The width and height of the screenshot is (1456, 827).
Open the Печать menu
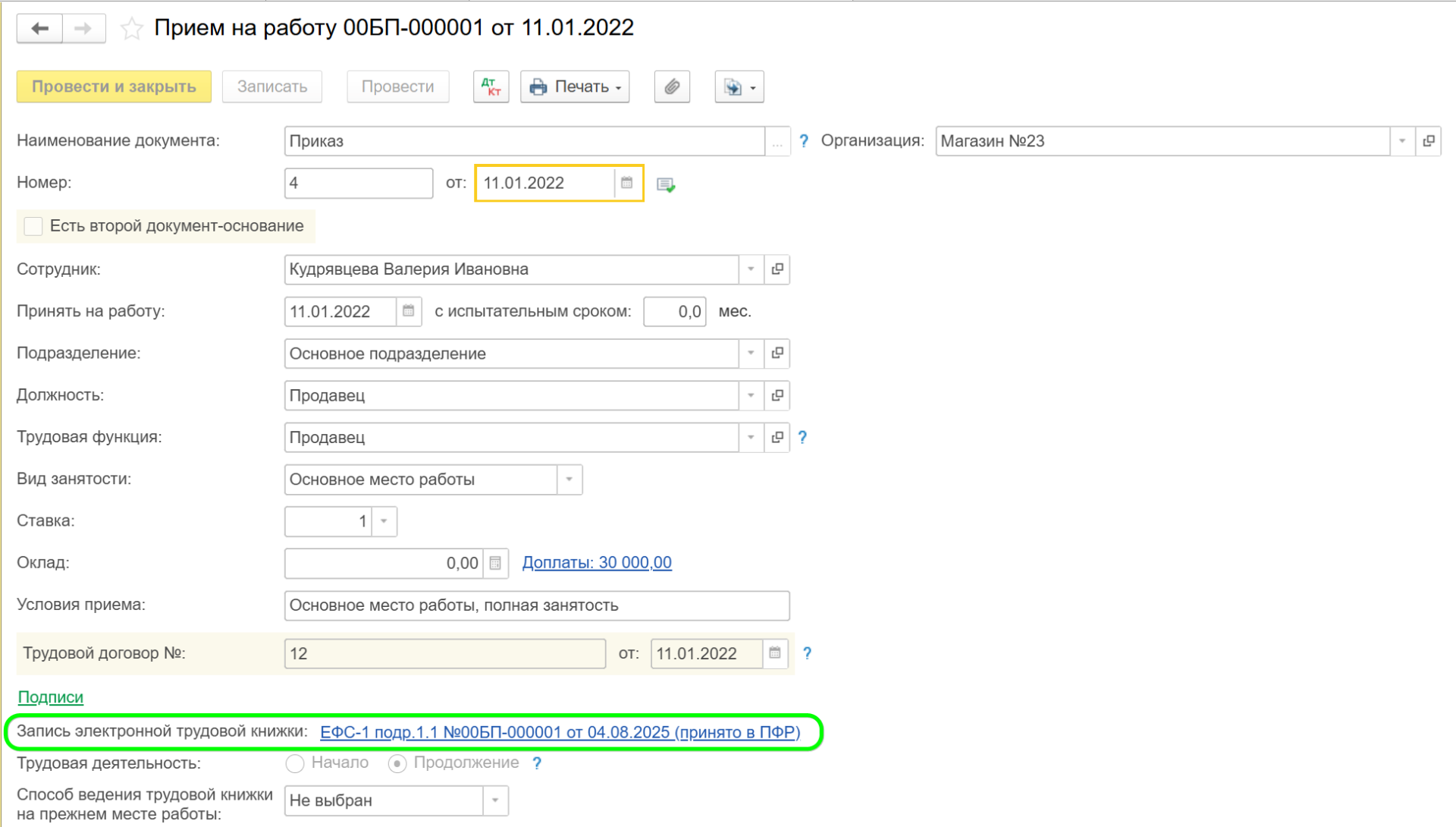[x=575, y=86]
